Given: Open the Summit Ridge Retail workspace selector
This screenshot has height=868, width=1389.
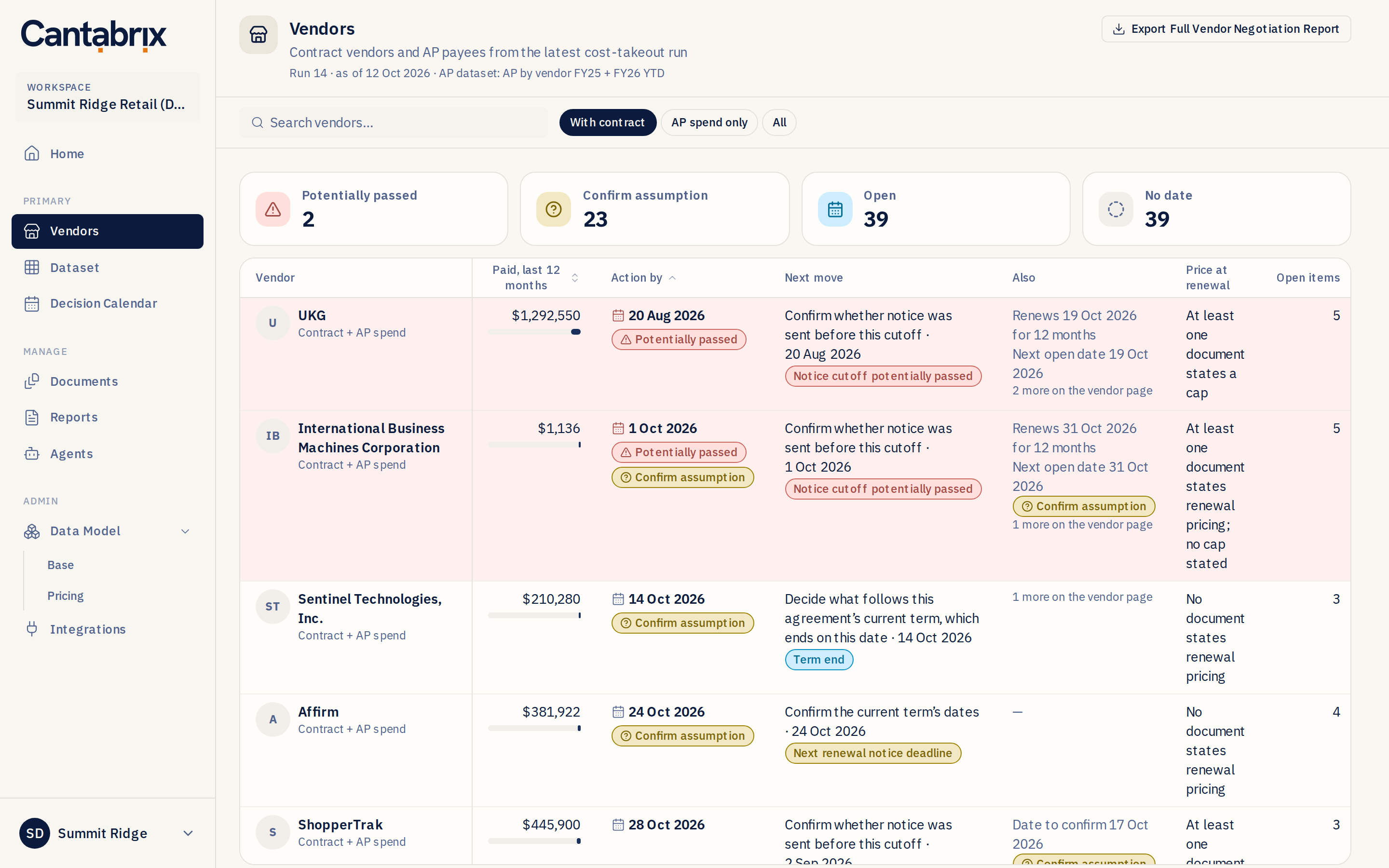Looking at the screenshot, I should (x=108, y=96).
